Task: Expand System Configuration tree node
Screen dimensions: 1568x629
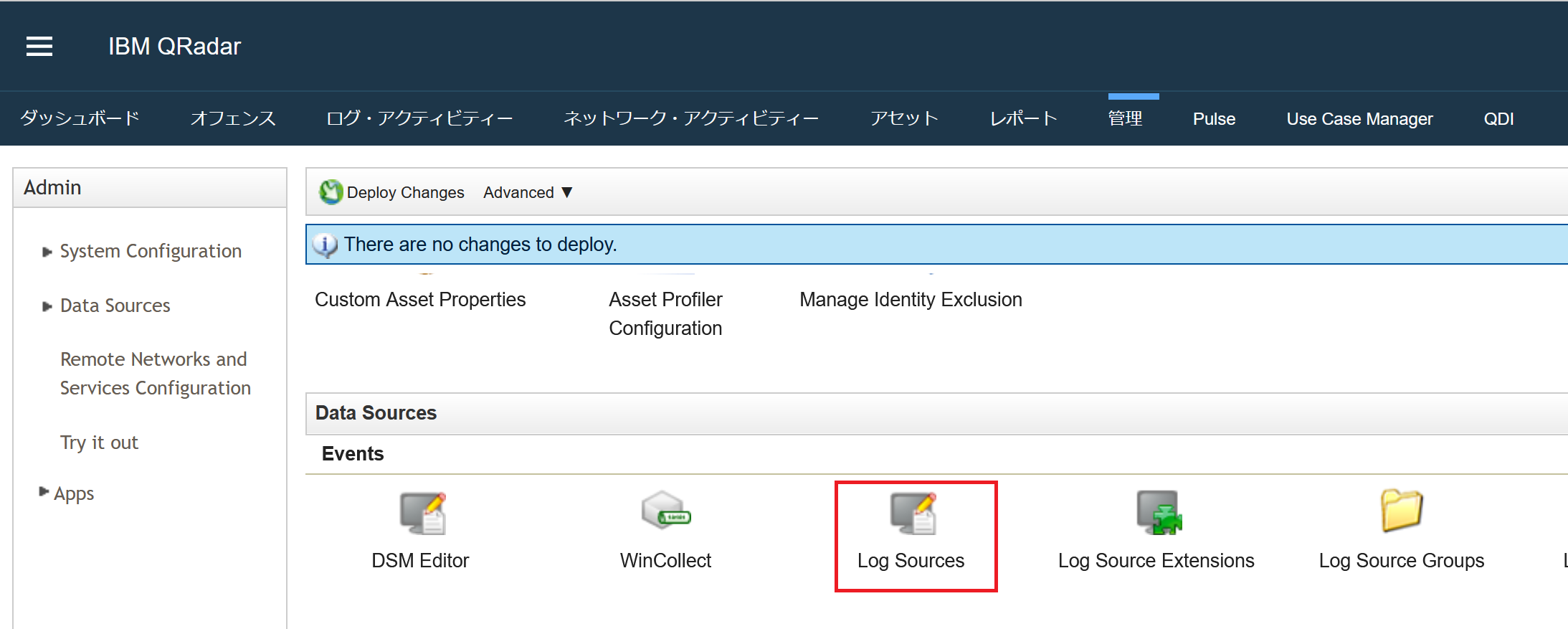Action: pos(47,252)
